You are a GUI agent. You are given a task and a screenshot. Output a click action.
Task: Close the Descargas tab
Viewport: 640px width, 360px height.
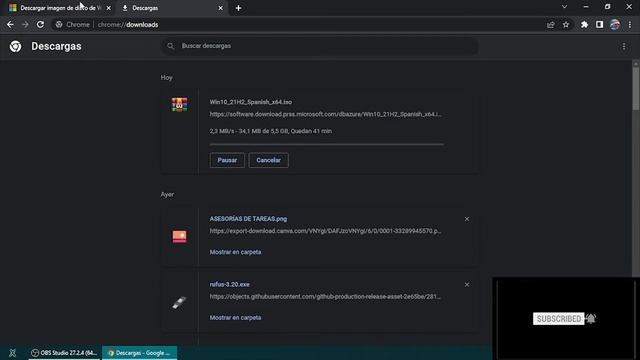(x=220, y=8)
